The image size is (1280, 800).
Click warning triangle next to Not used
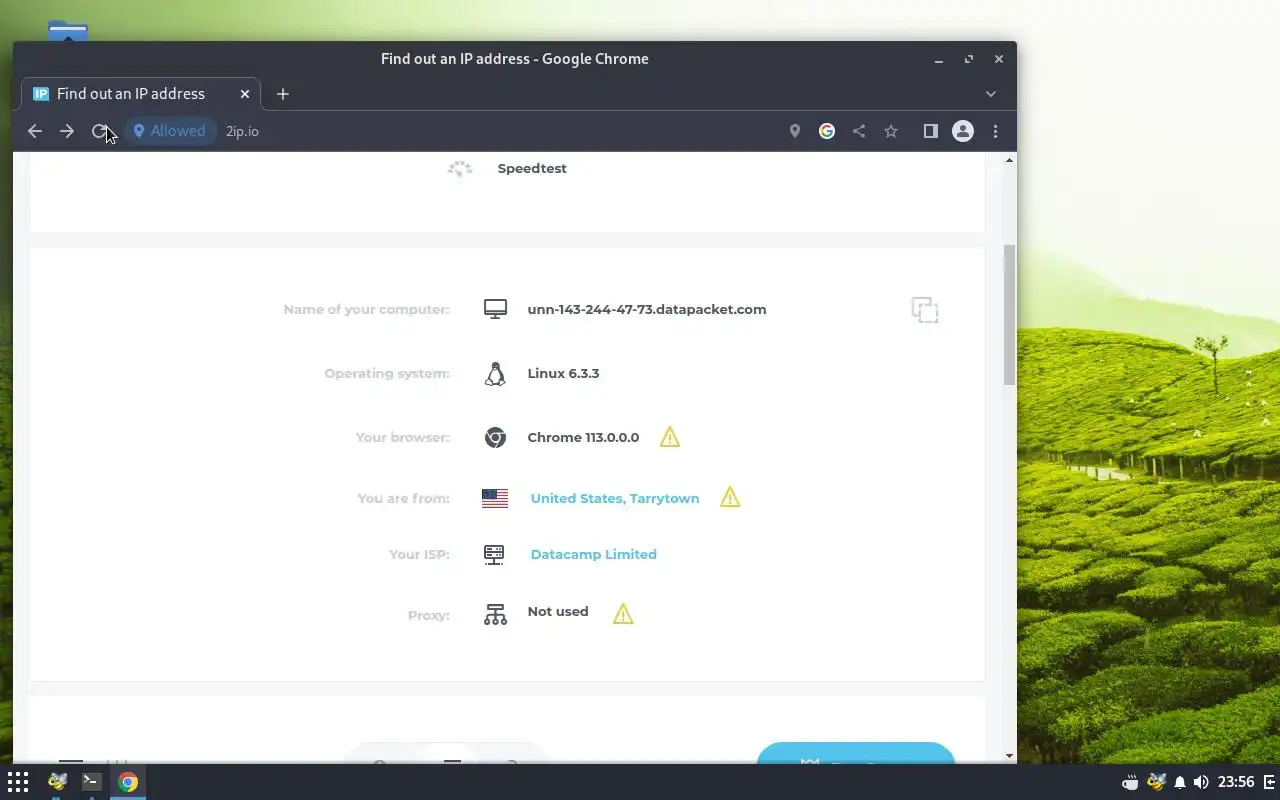tap(623, 613)
